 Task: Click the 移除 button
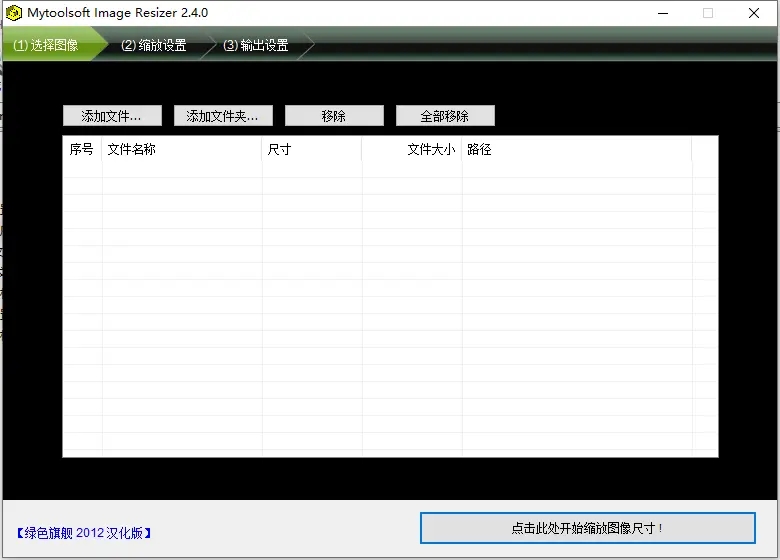(x=334, y=116)
